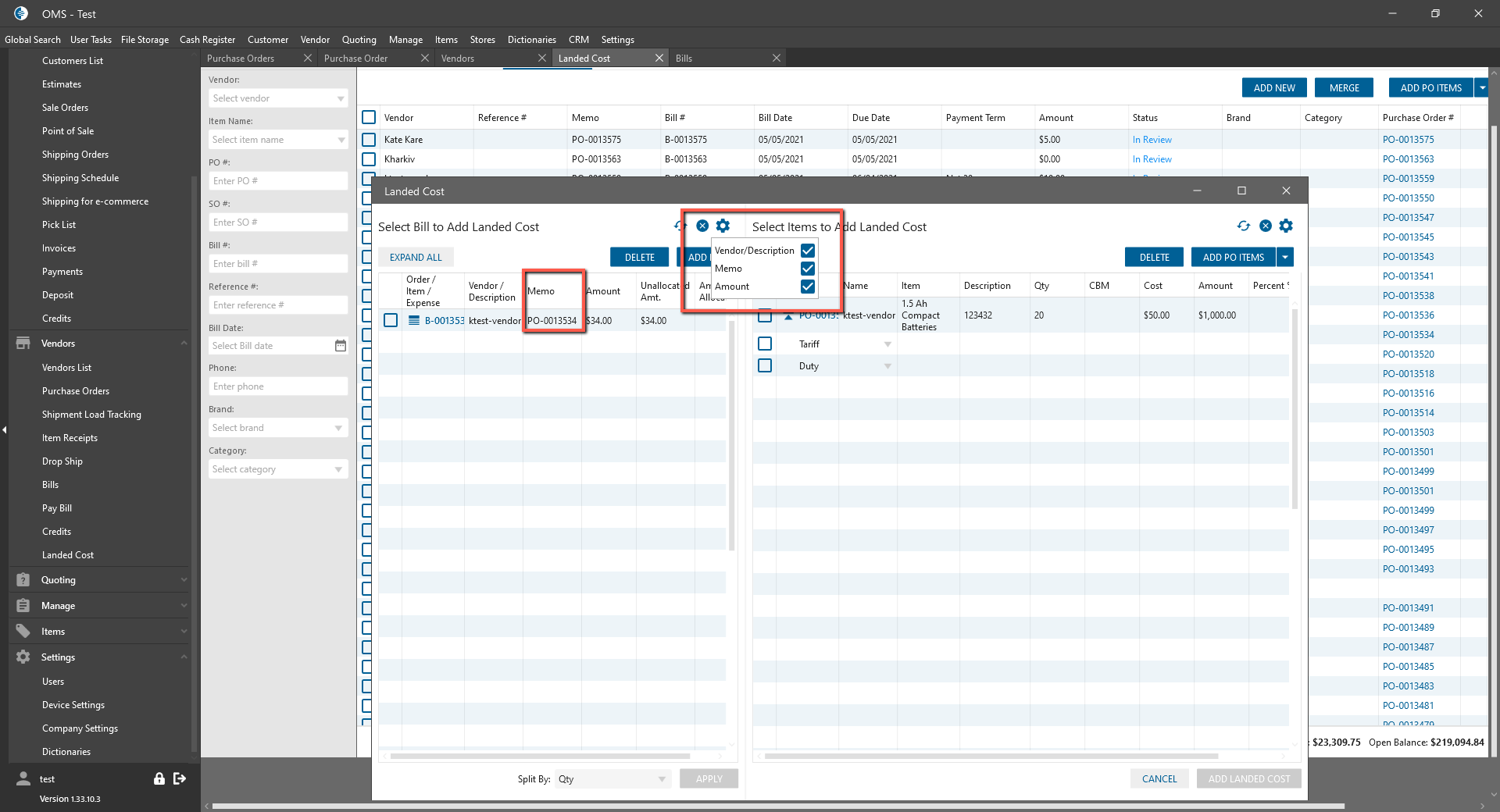The image size is (1500, 812).
Task: Open the Bill Date calendar picker
Action: pos(341,346)
